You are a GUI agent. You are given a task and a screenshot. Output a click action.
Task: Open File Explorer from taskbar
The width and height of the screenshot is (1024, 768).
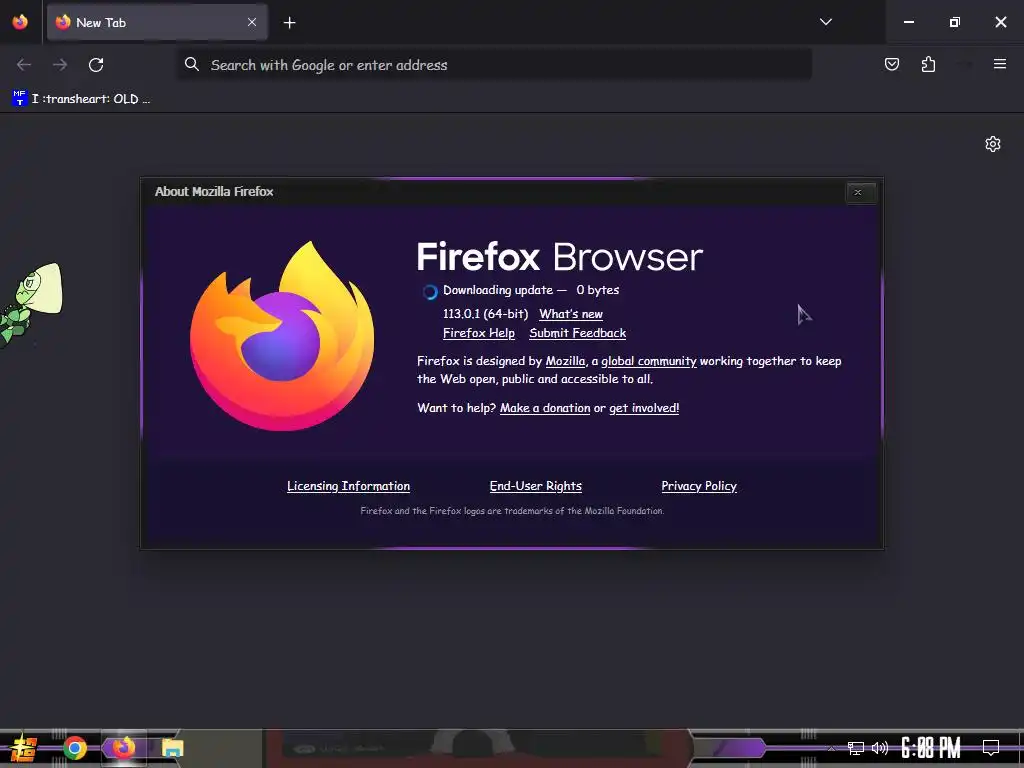[x=172, y=748]
